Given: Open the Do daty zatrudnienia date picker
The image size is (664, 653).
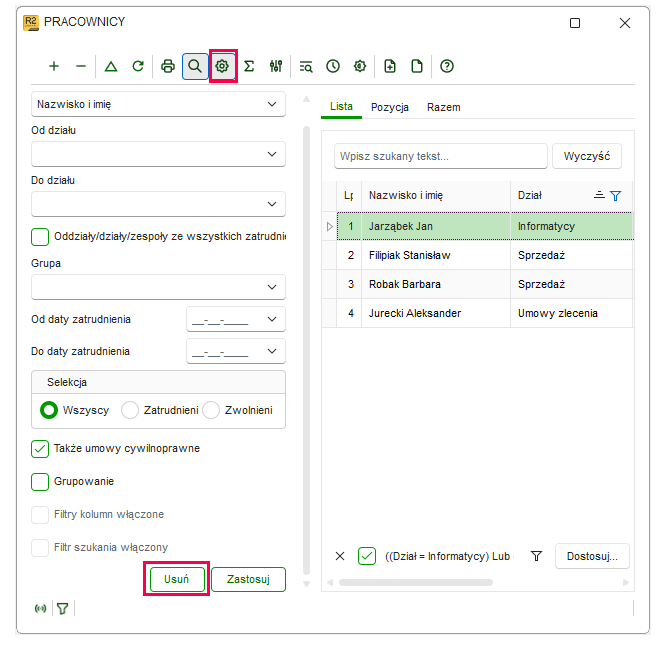Looking at the screenshot, I should click(x=272, y=351).
